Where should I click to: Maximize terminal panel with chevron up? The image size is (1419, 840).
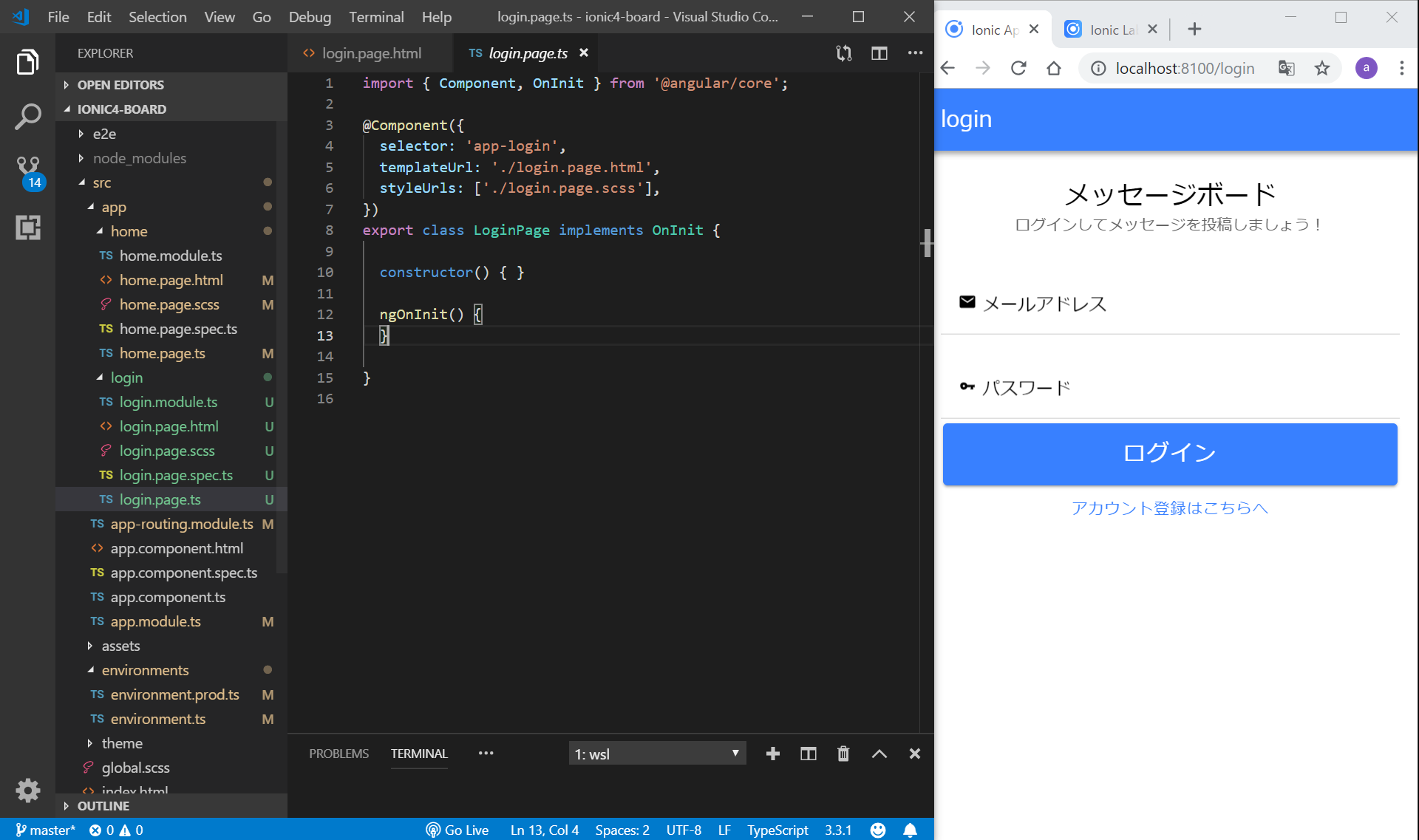pos(879,754)
